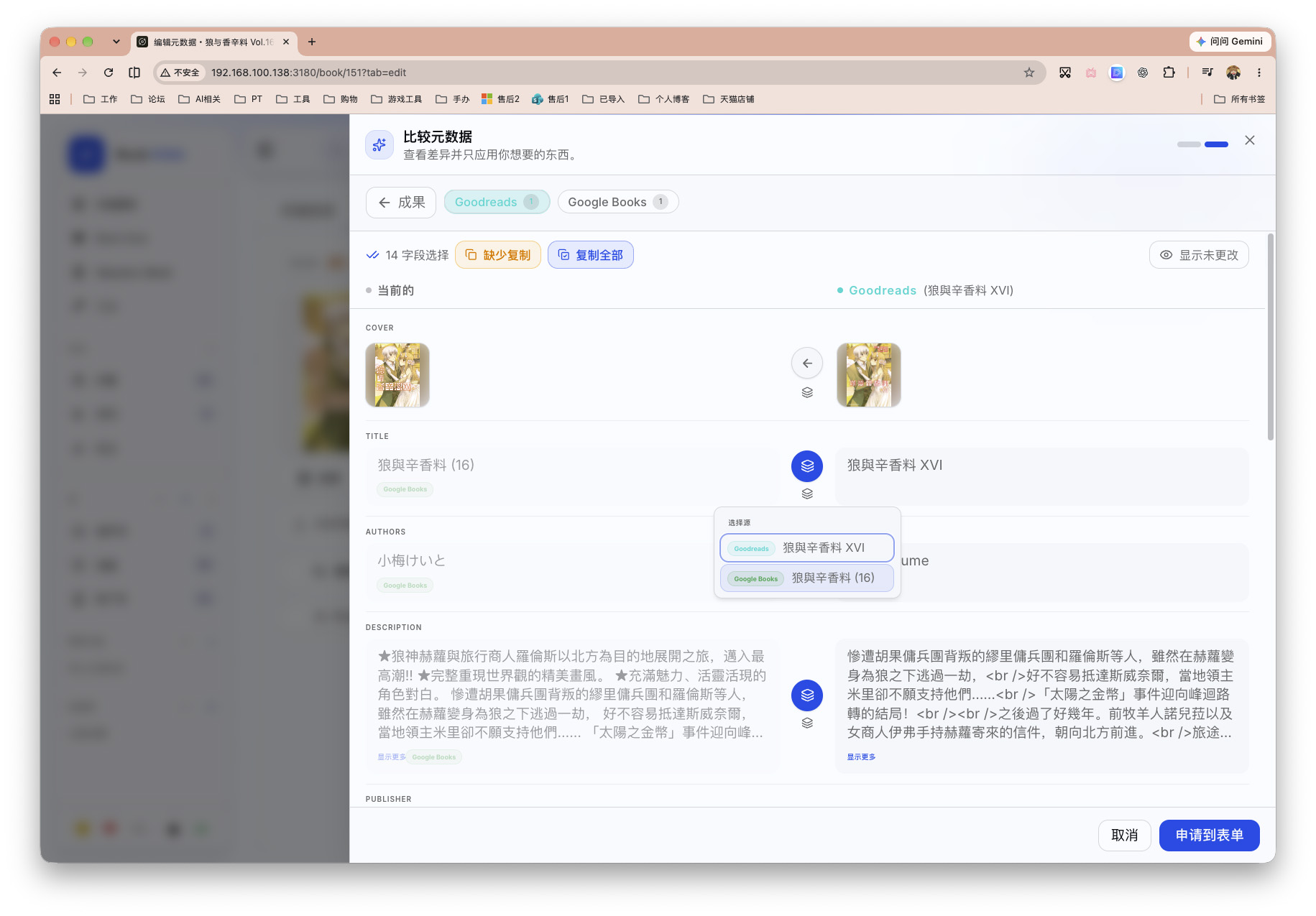Copy the Goodreads cover using the arrow
The width and height of the screenshot is (1316, 916).
click(x=807, y=364)
